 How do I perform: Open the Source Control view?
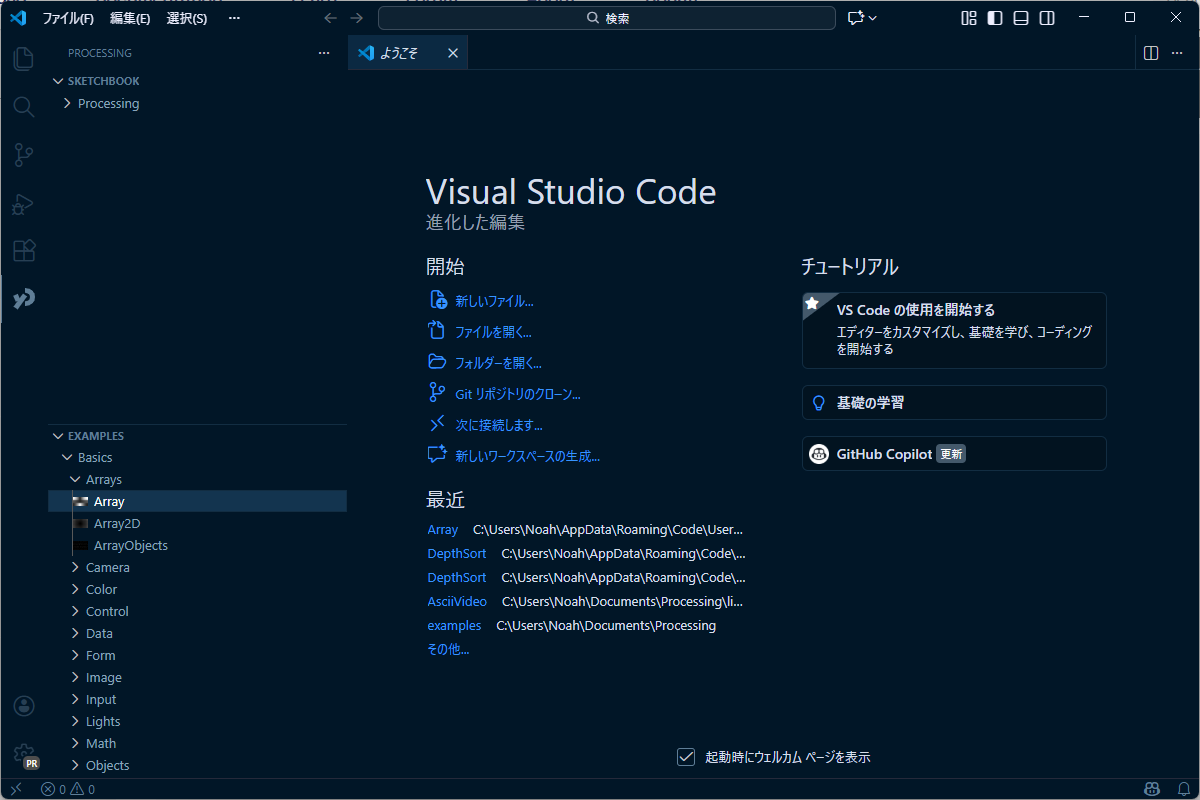coord(24,155)
